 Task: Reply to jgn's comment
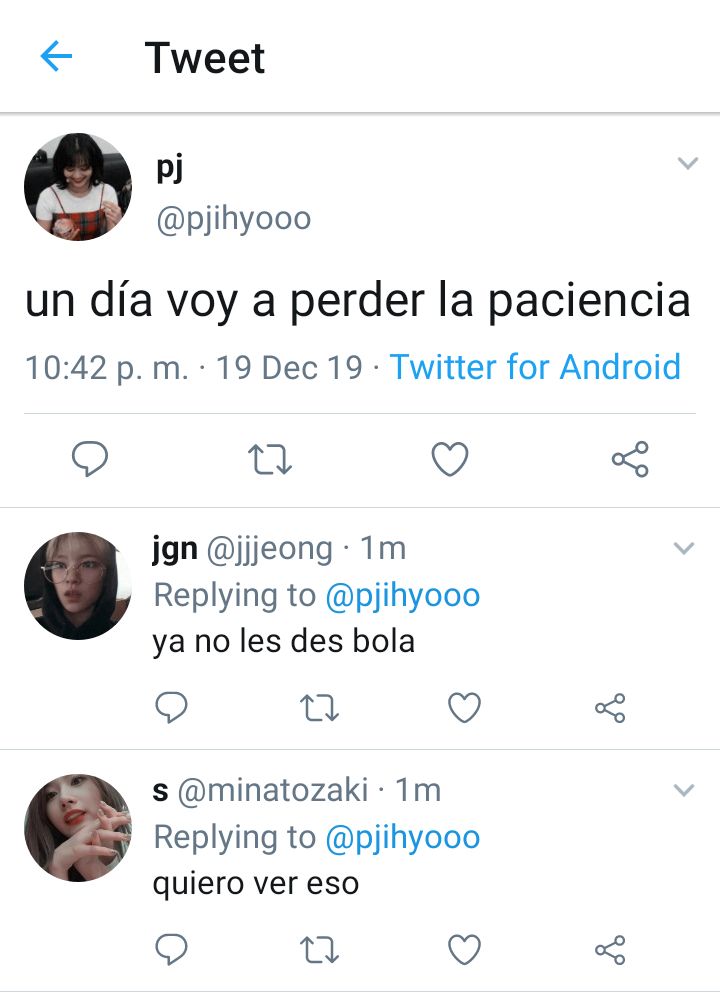(172, 708)
